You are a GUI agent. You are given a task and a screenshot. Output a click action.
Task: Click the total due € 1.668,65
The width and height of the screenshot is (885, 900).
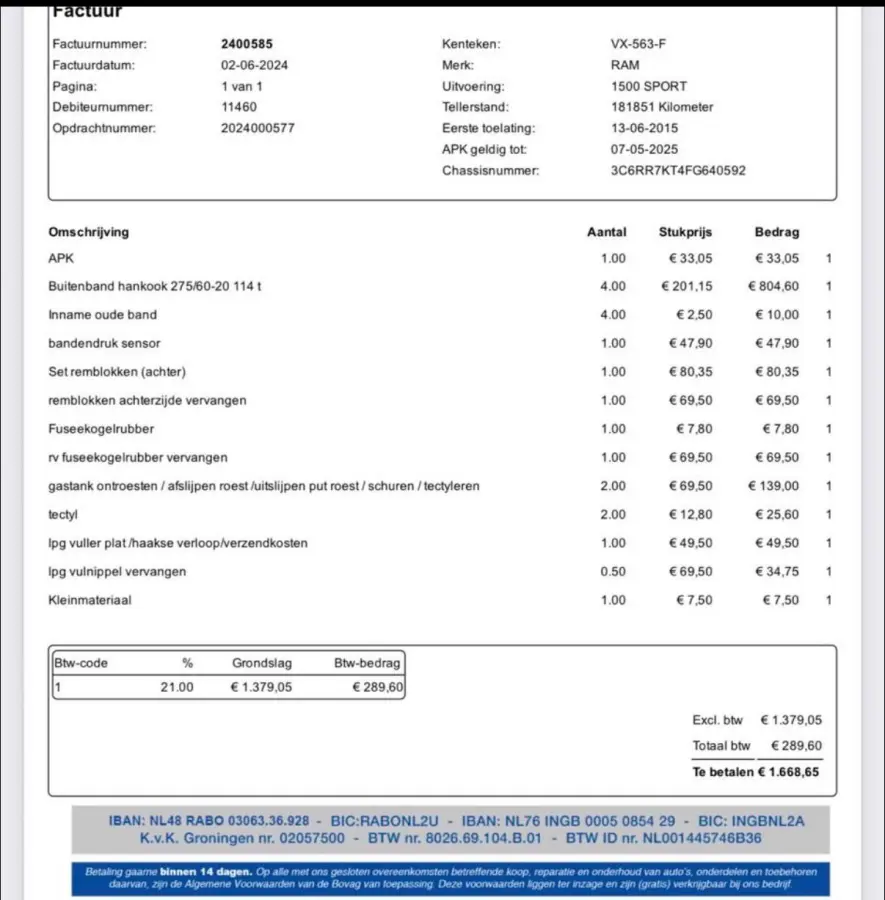coord(788,773)
